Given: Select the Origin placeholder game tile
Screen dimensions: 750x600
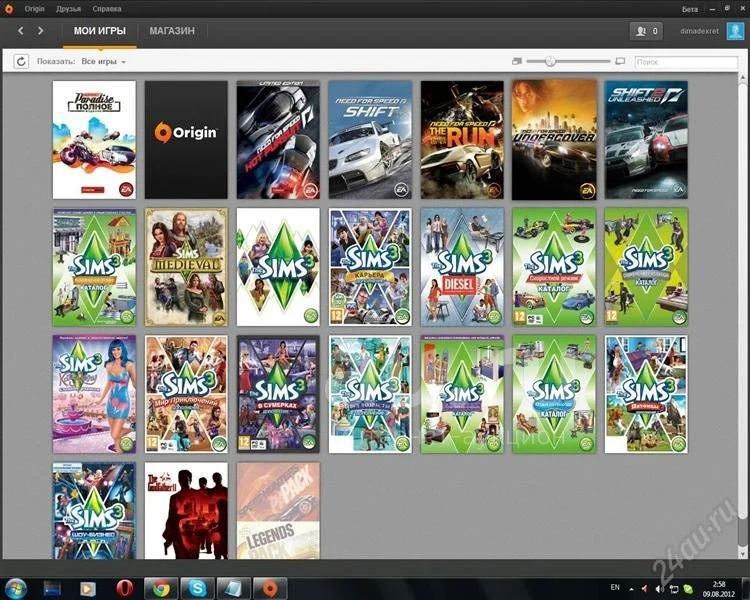Looking at the screenshot, I should [186, 140].
